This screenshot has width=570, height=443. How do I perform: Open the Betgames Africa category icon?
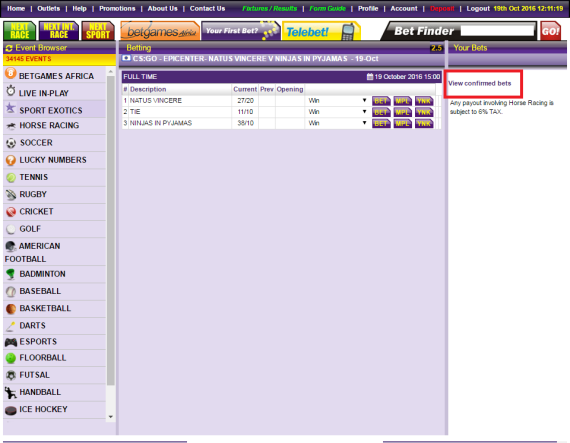coord(11,73)
